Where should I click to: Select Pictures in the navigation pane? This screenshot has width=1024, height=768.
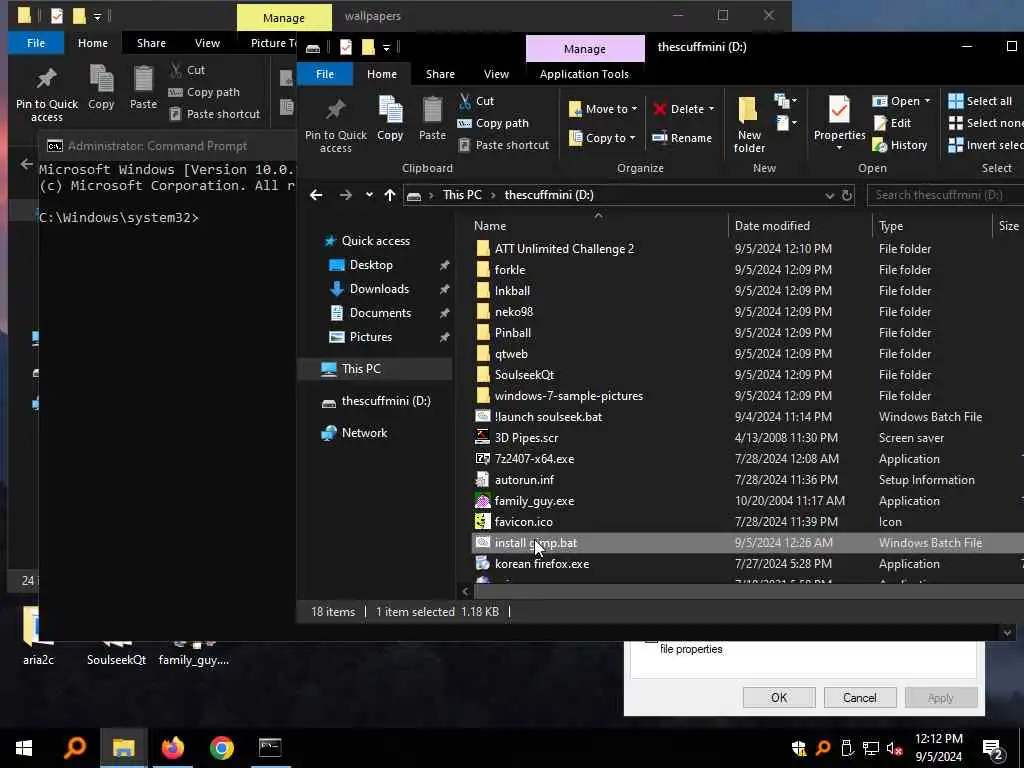click(370, 337)
